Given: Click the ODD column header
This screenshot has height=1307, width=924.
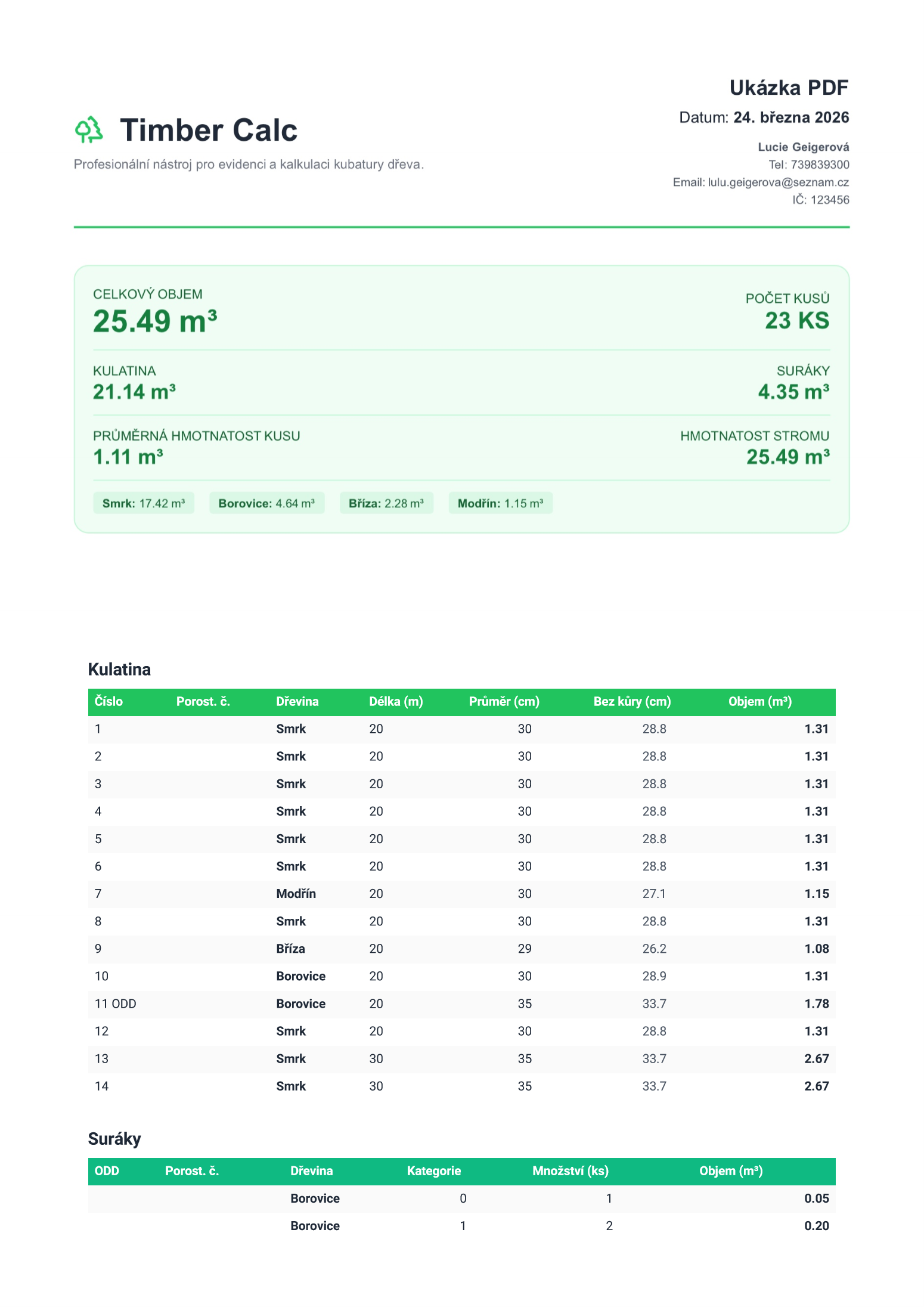Looking at the screenshot, I should tap(107, 1171).
